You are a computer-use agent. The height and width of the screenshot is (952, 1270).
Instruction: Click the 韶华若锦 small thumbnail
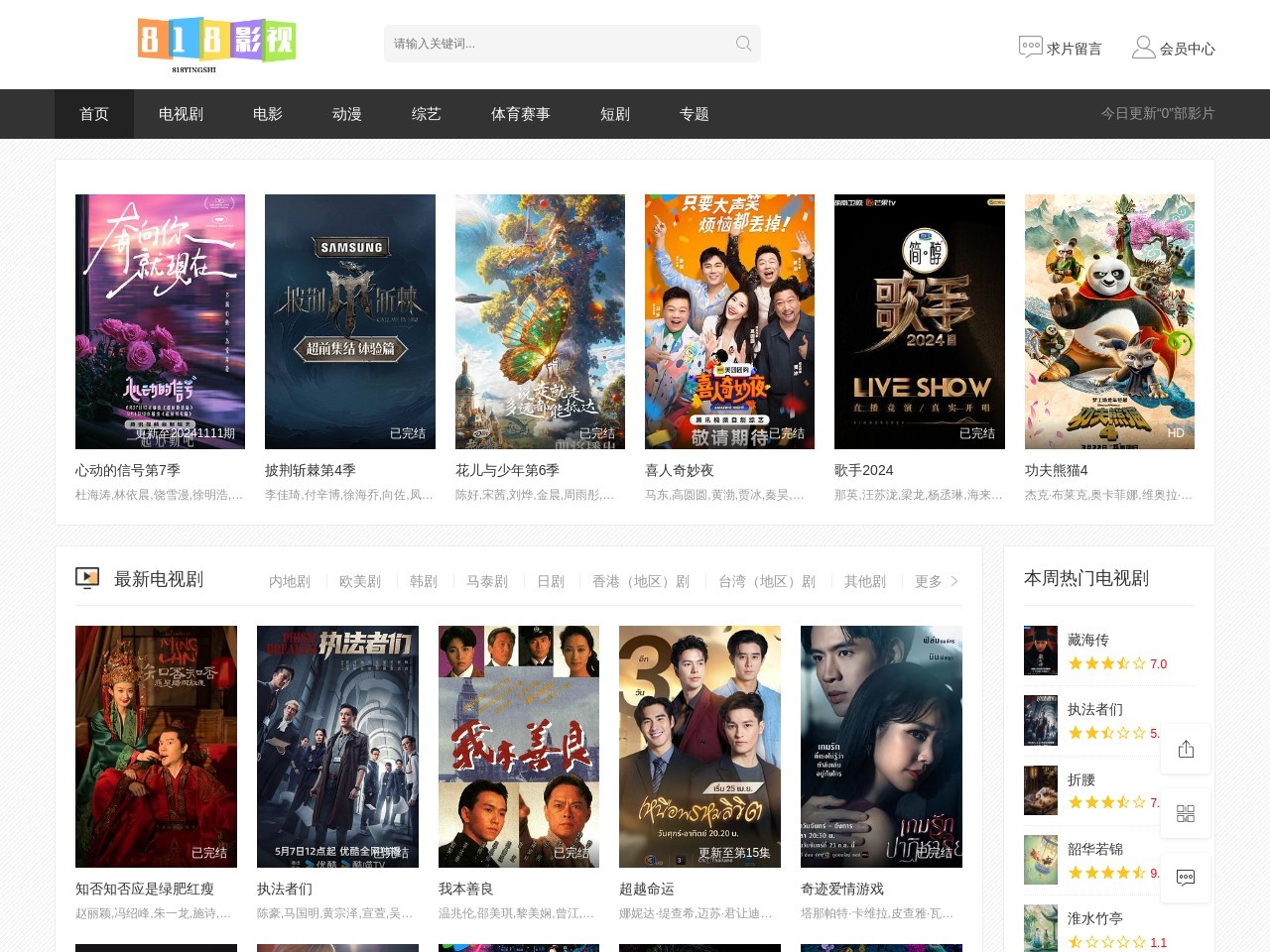coord(1041,860)
